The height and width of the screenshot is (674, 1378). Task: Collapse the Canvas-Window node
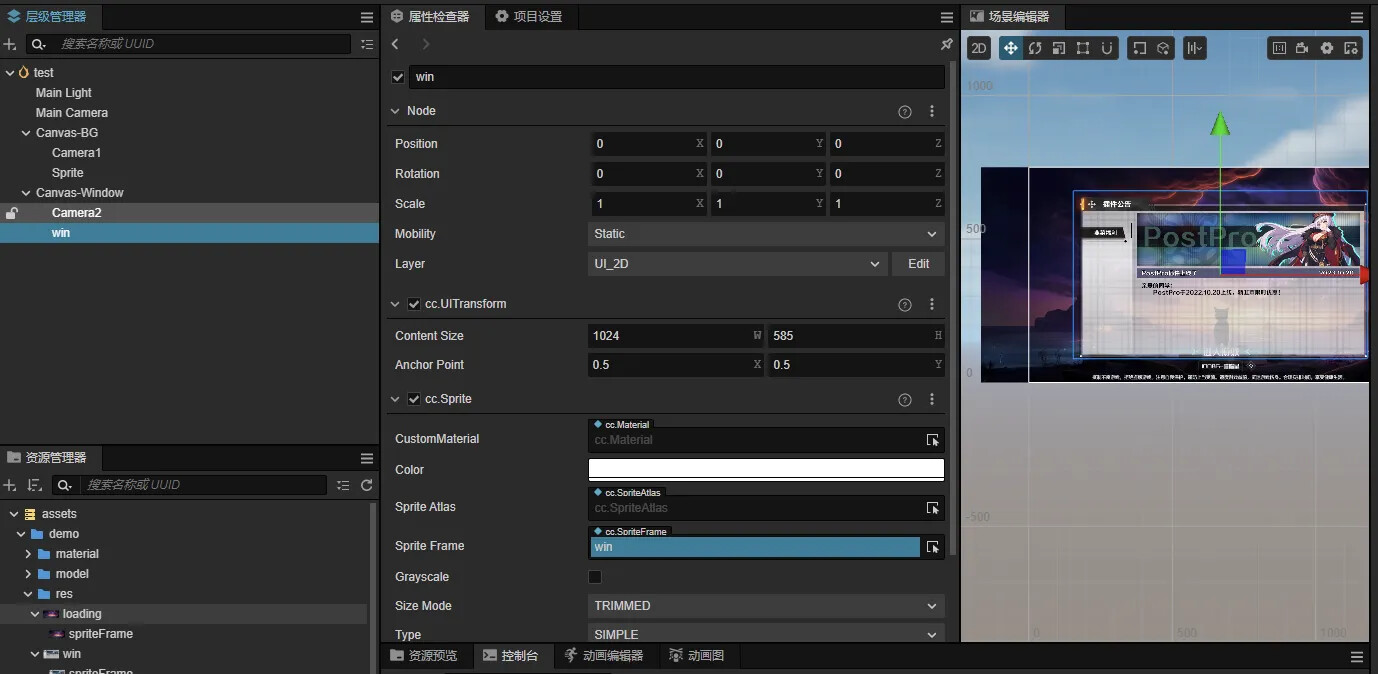pyautogui.click(x=26, y=193)
